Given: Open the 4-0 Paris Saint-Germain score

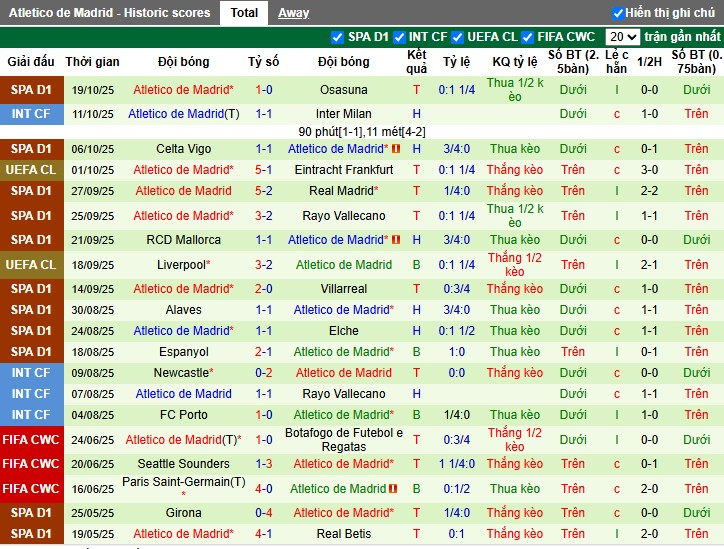Looking at the screenshot, I should pos(264,489).
